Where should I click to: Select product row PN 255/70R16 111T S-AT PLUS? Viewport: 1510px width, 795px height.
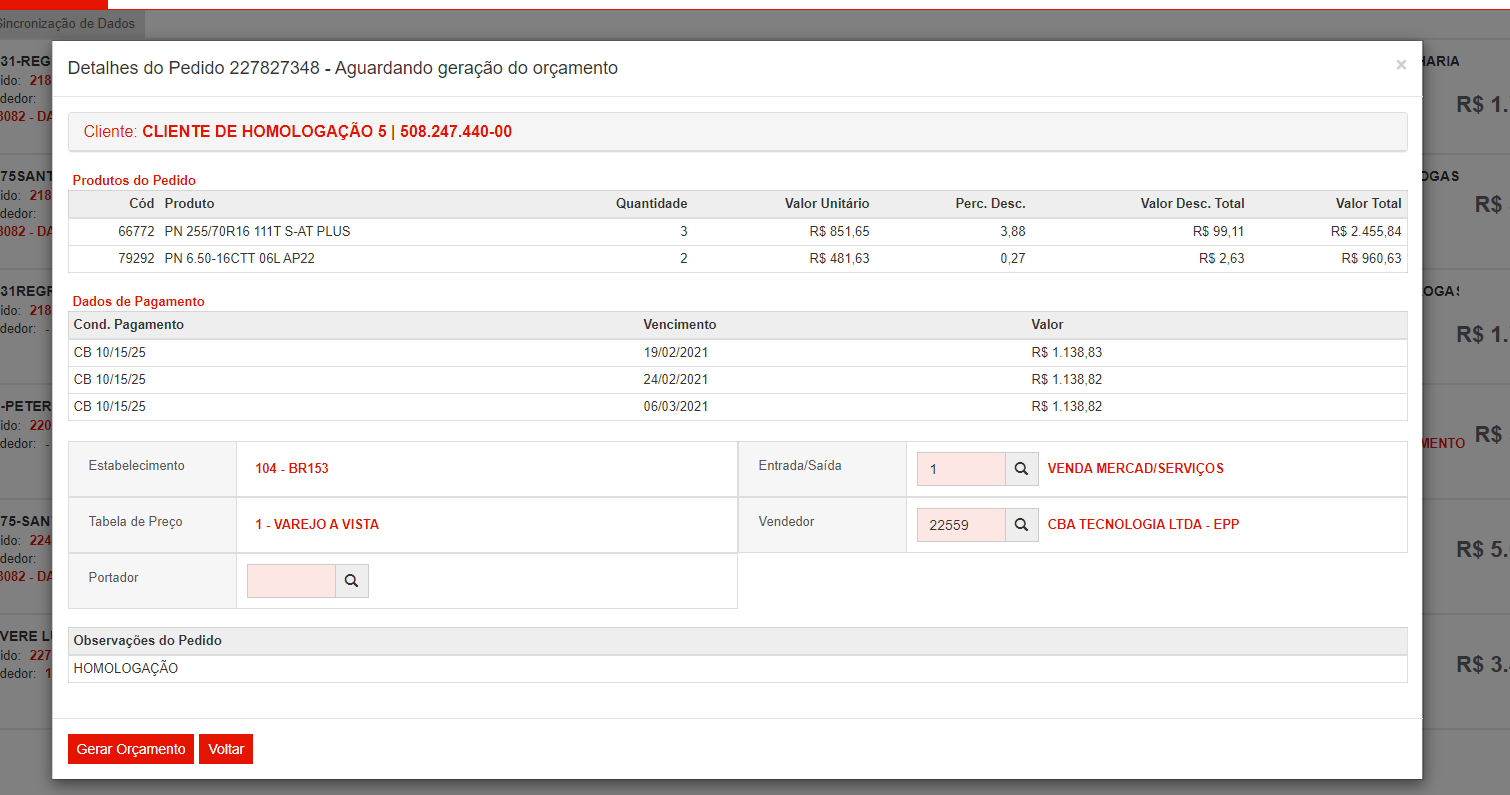(737, 231)
